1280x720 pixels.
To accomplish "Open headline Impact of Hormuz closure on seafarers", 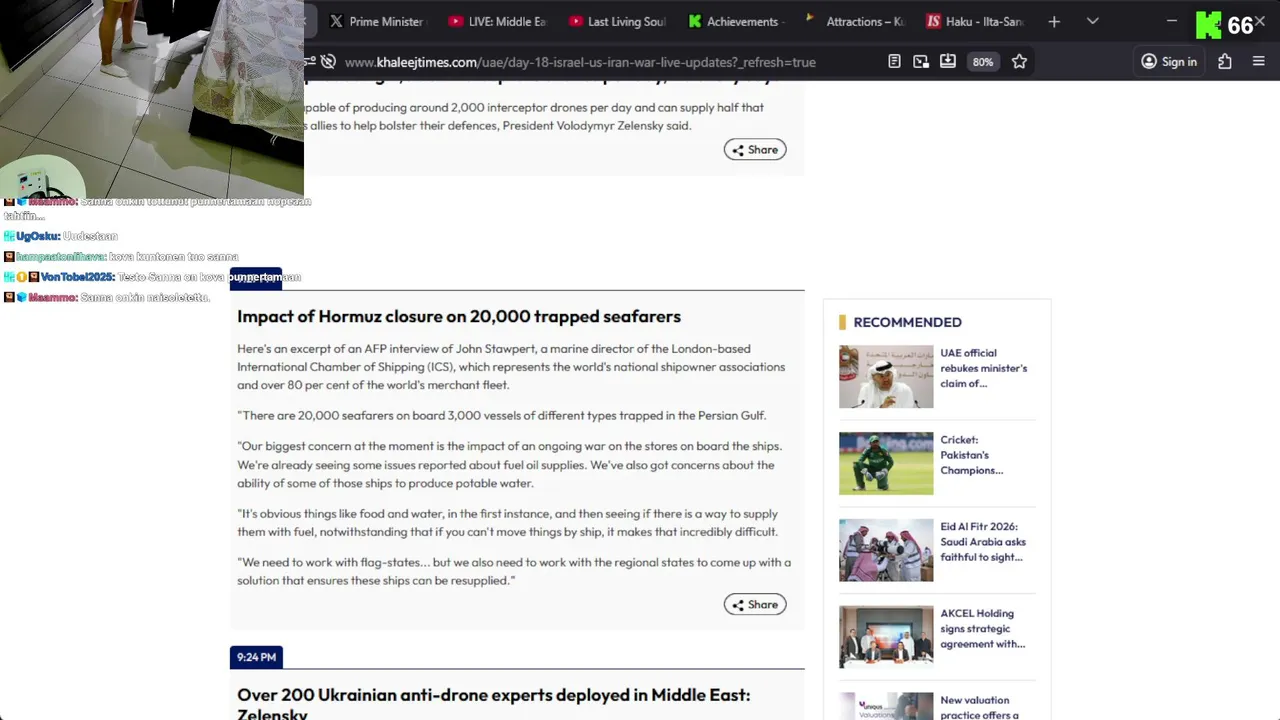I will [459, 316].
